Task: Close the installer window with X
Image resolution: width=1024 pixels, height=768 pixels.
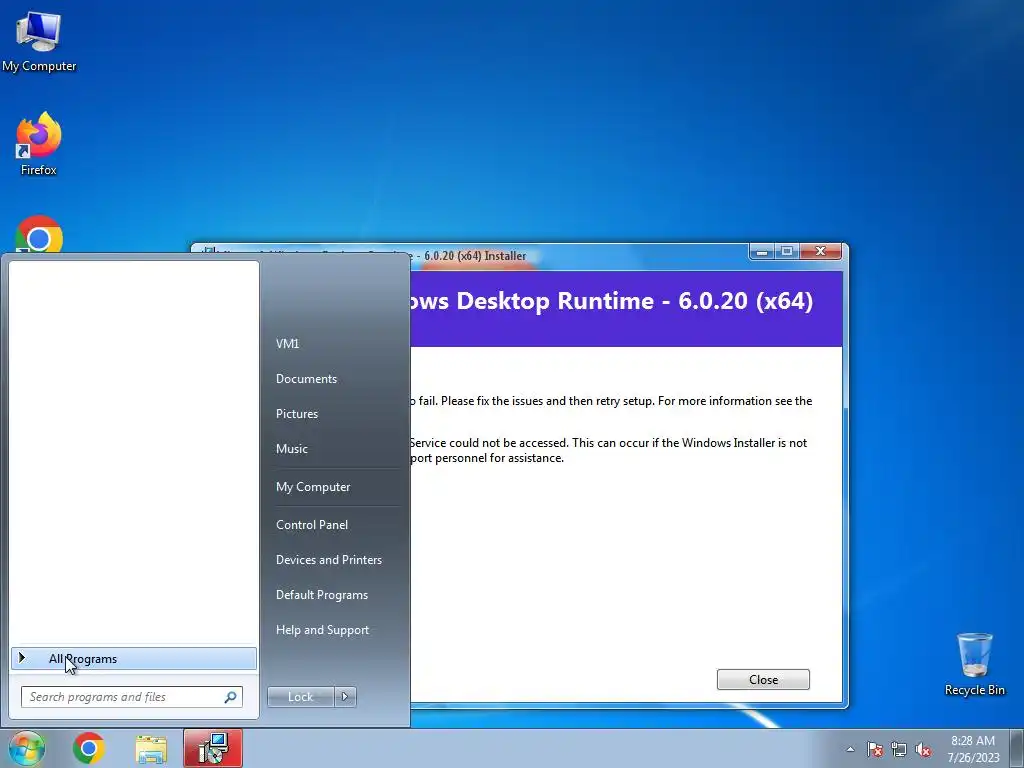Action: (x=821, y=251)
